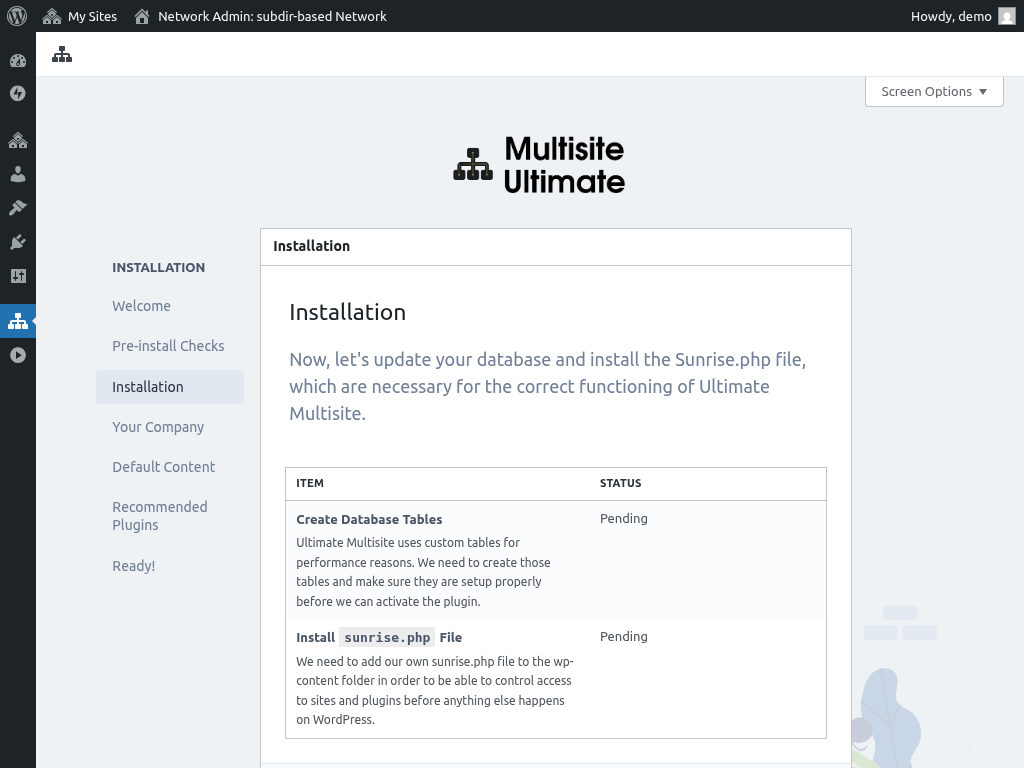The width and height of the screenshot is (1024, 768).
Task: Click the Network Admin home icon
Action: (142, 16)
